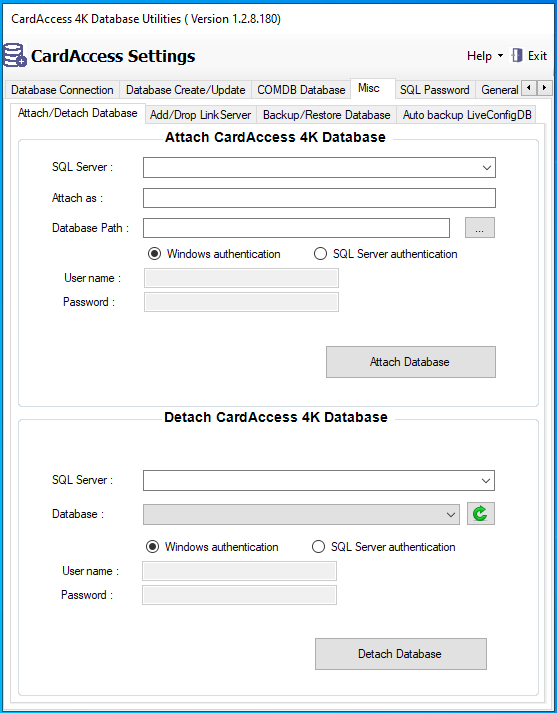Image resolution: width=557 pixels, height=713 pixels.
Task: Click the Attach as label
Action: pyautogui.click(x=77, y=198)
